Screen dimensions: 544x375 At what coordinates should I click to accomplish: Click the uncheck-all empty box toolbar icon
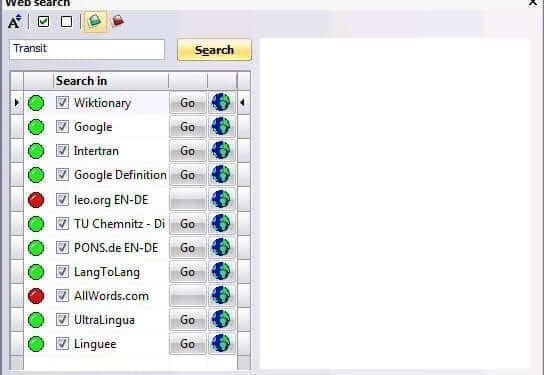pyautogui.click(x=66, y=22)
